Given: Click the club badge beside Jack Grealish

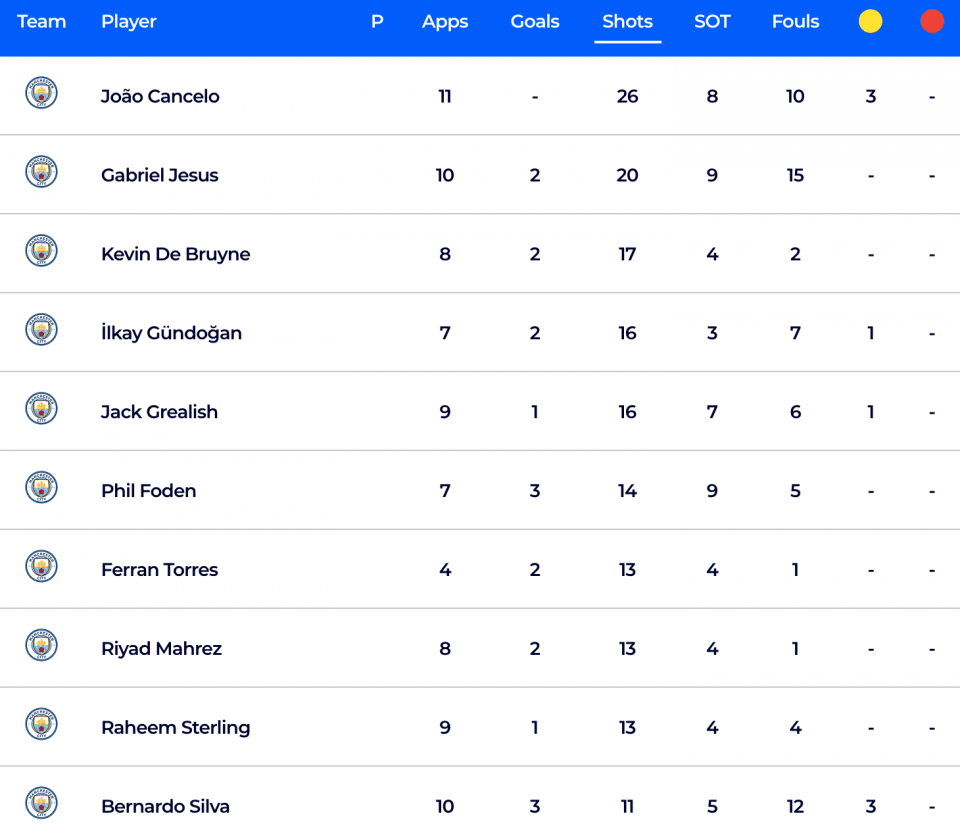Looking at the screenshot, I should point(42,408).
